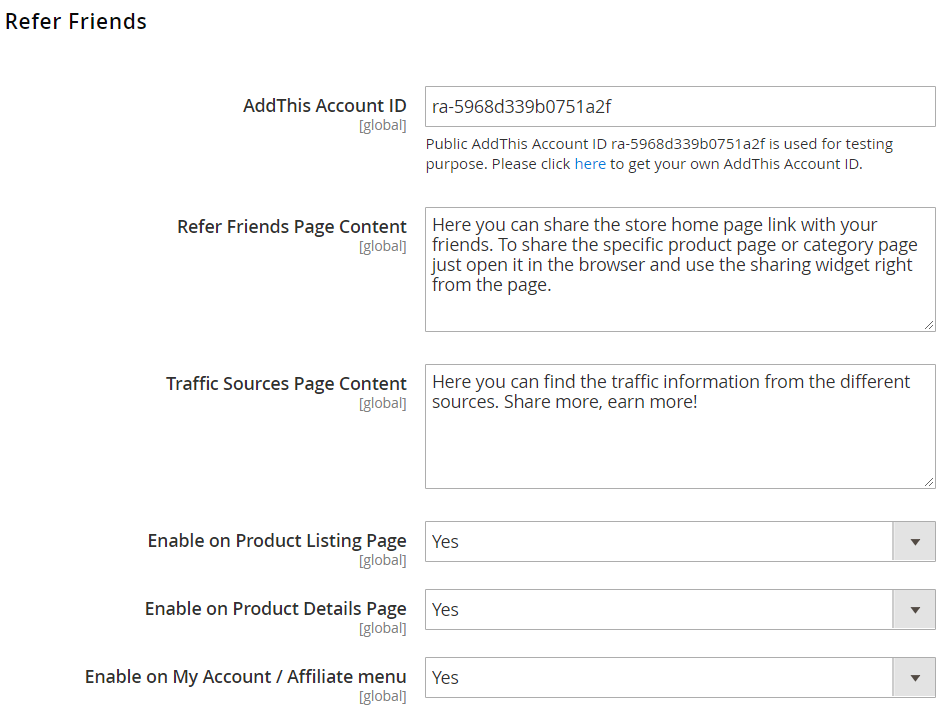
Task: Click the arrow icon of Product Details Page dropdown
Action: tap(915, 609)
